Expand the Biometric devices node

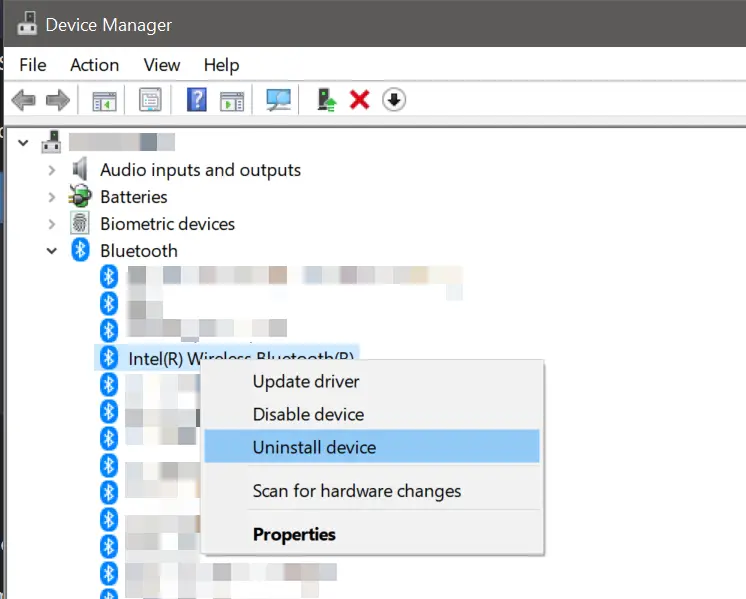coord(52,225)
